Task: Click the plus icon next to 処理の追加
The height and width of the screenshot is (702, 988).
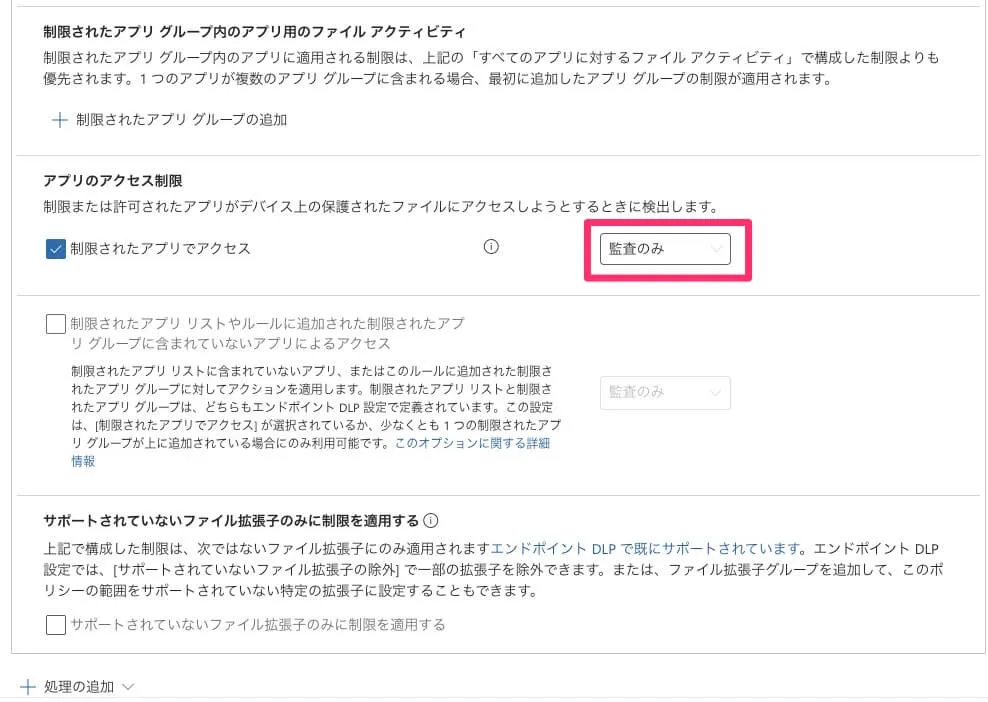Action: click(28, 687)
